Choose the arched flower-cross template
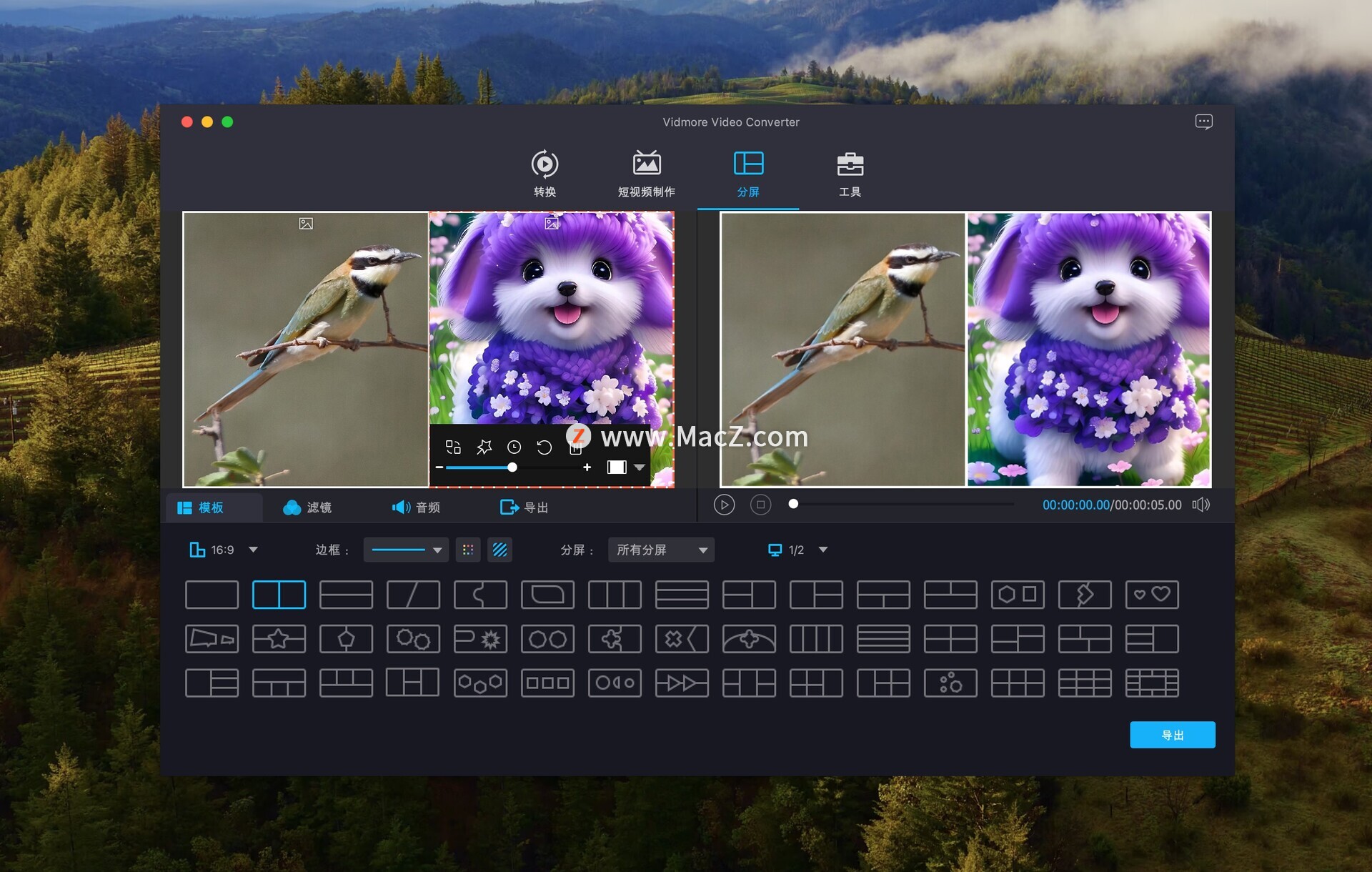 pyautogui.click(x=748, y=639)
